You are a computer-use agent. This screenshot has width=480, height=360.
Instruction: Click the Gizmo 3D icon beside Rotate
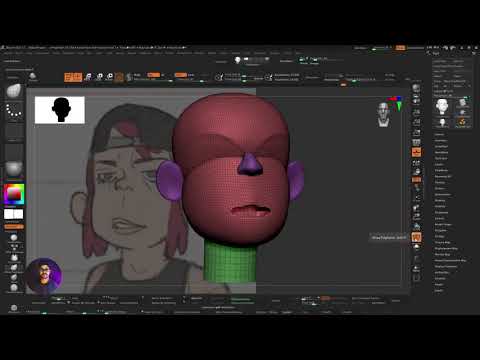119,77
